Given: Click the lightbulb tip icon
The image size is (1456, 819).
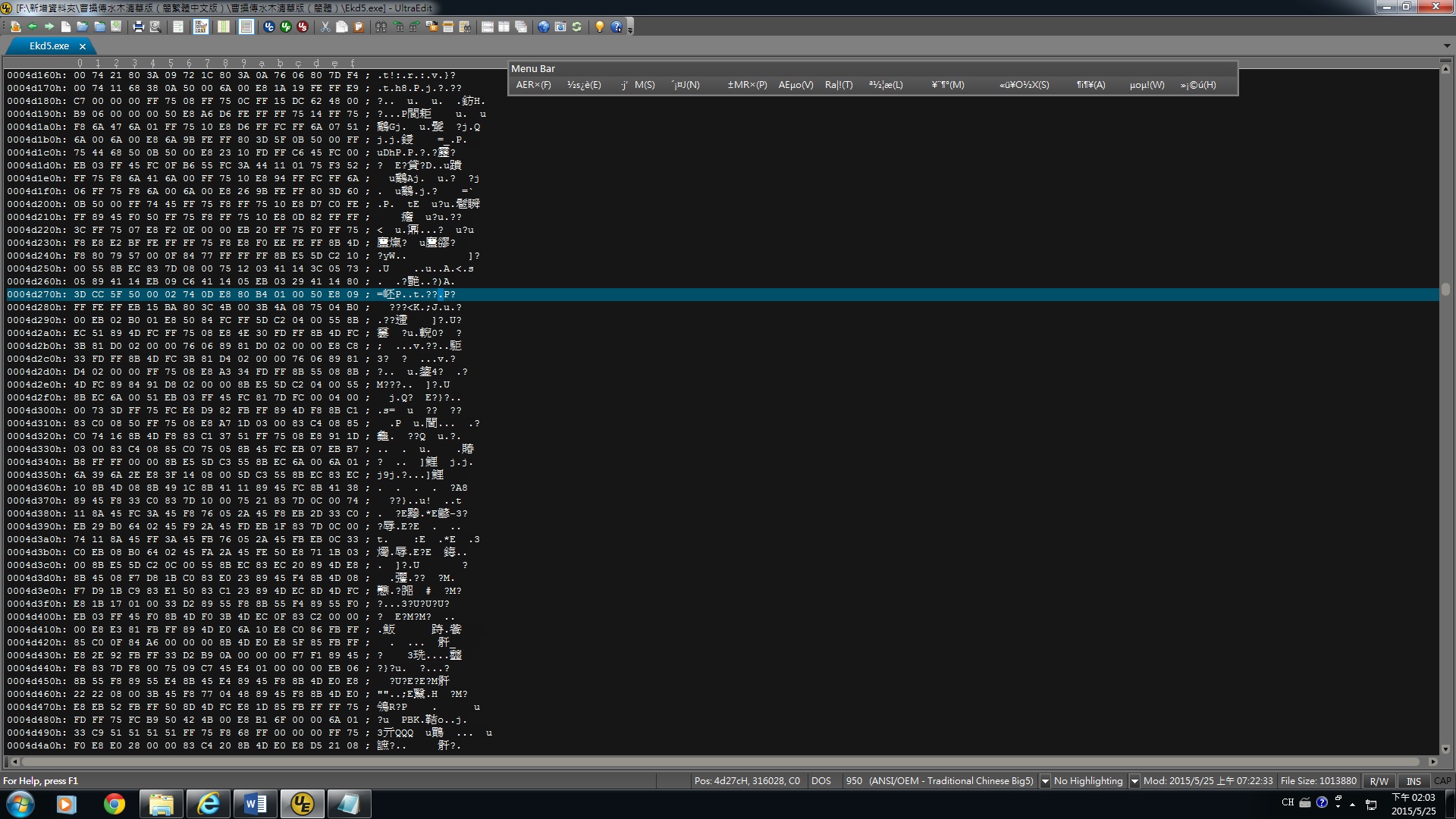Looking at the screenshot, I should 599,27.
